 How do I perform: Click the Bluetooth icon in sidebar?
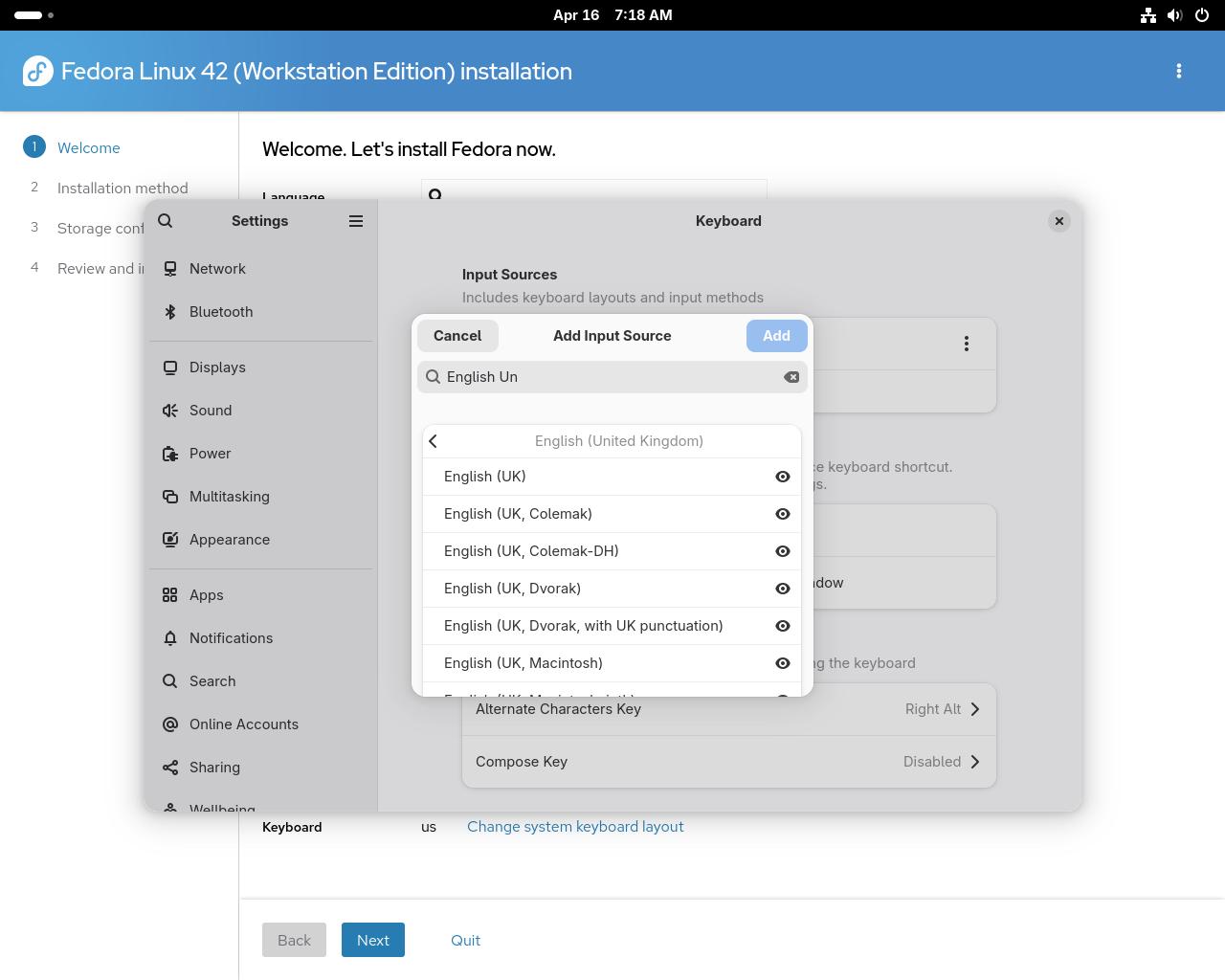[170, 312]
